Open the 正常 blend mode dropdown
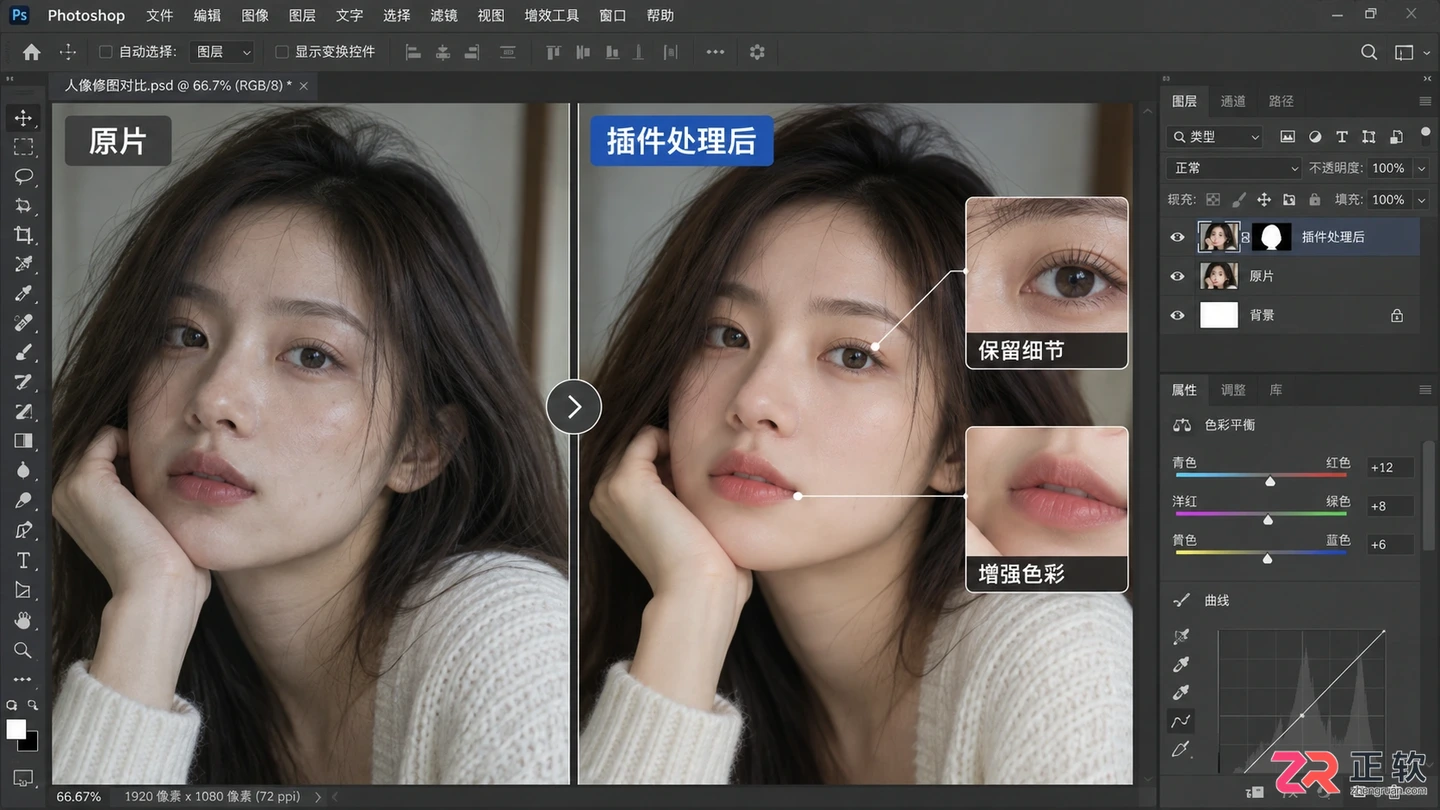 (1235, 168)
